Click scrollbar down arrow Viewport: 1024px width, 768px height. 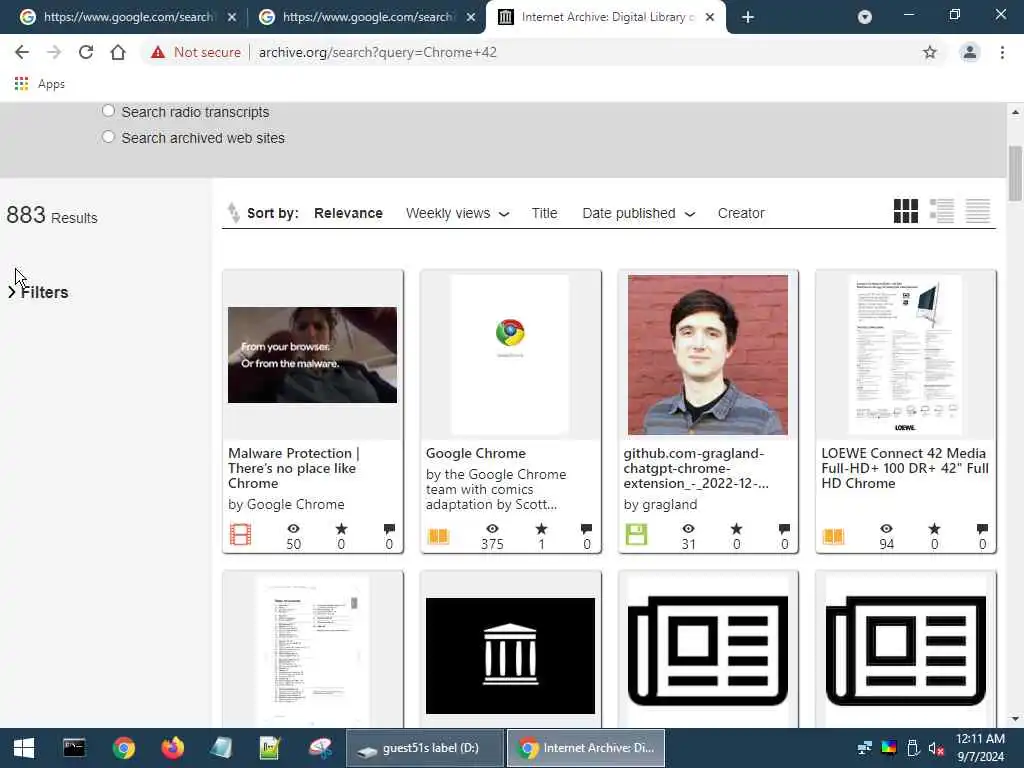pos(1015,719)
